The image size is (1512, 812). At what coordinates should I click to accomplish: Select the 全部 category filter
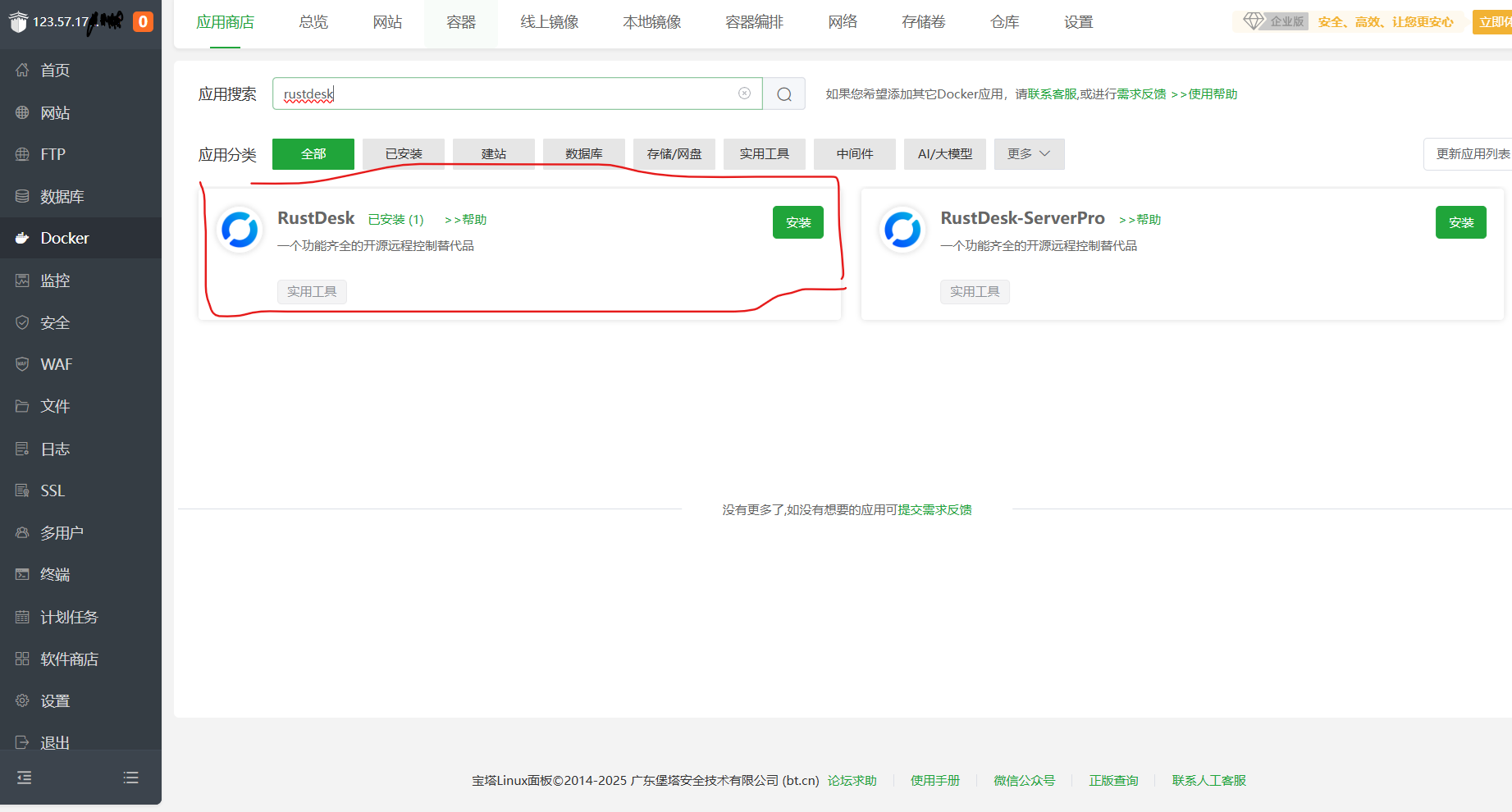pyautogui.click(x=313, y=154)
